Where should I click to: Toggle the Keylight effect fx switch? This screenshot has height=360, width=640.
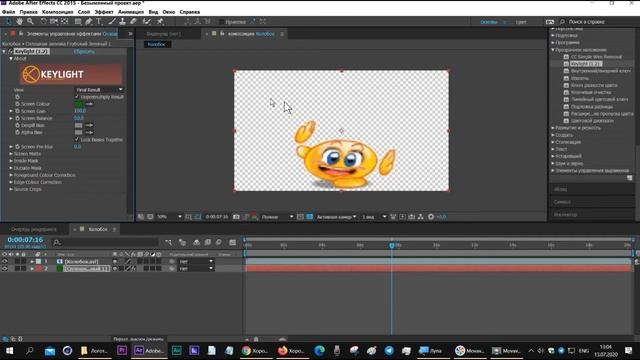tap(11, 51)
